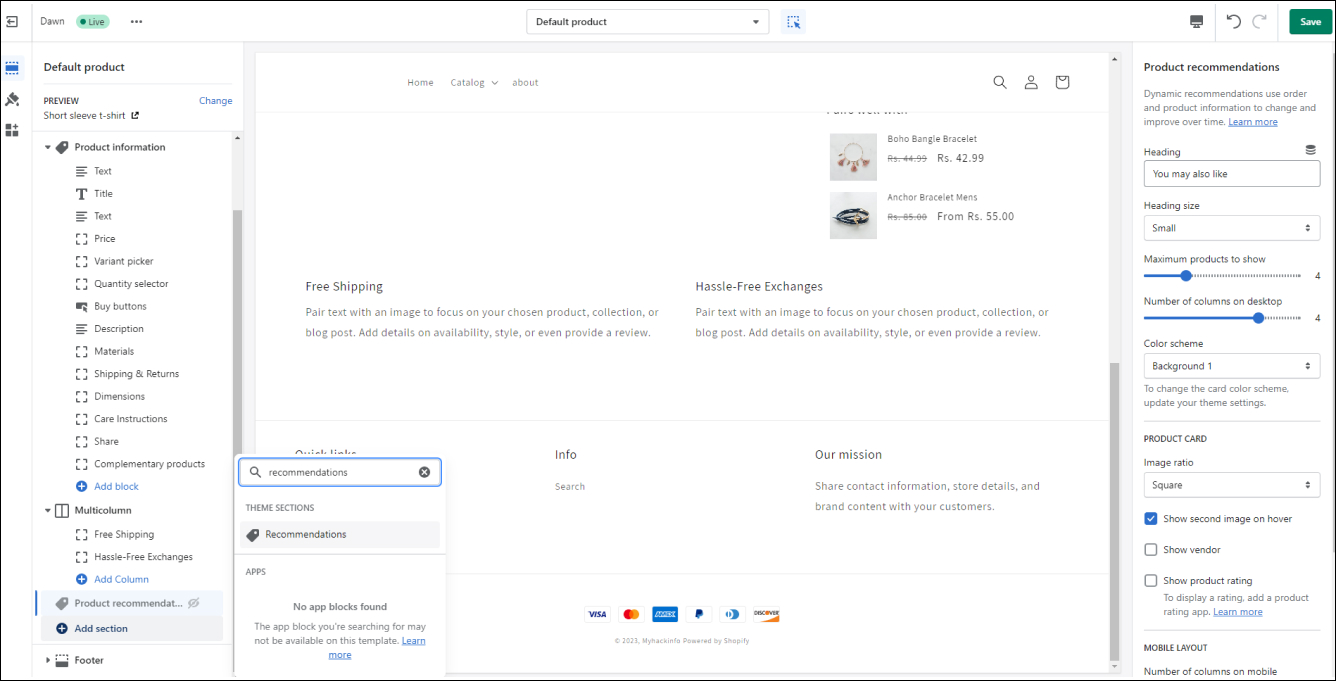Viewport: 1336px width, 681px height.
Task: Click the Product information tag icon
Action: 62,147
